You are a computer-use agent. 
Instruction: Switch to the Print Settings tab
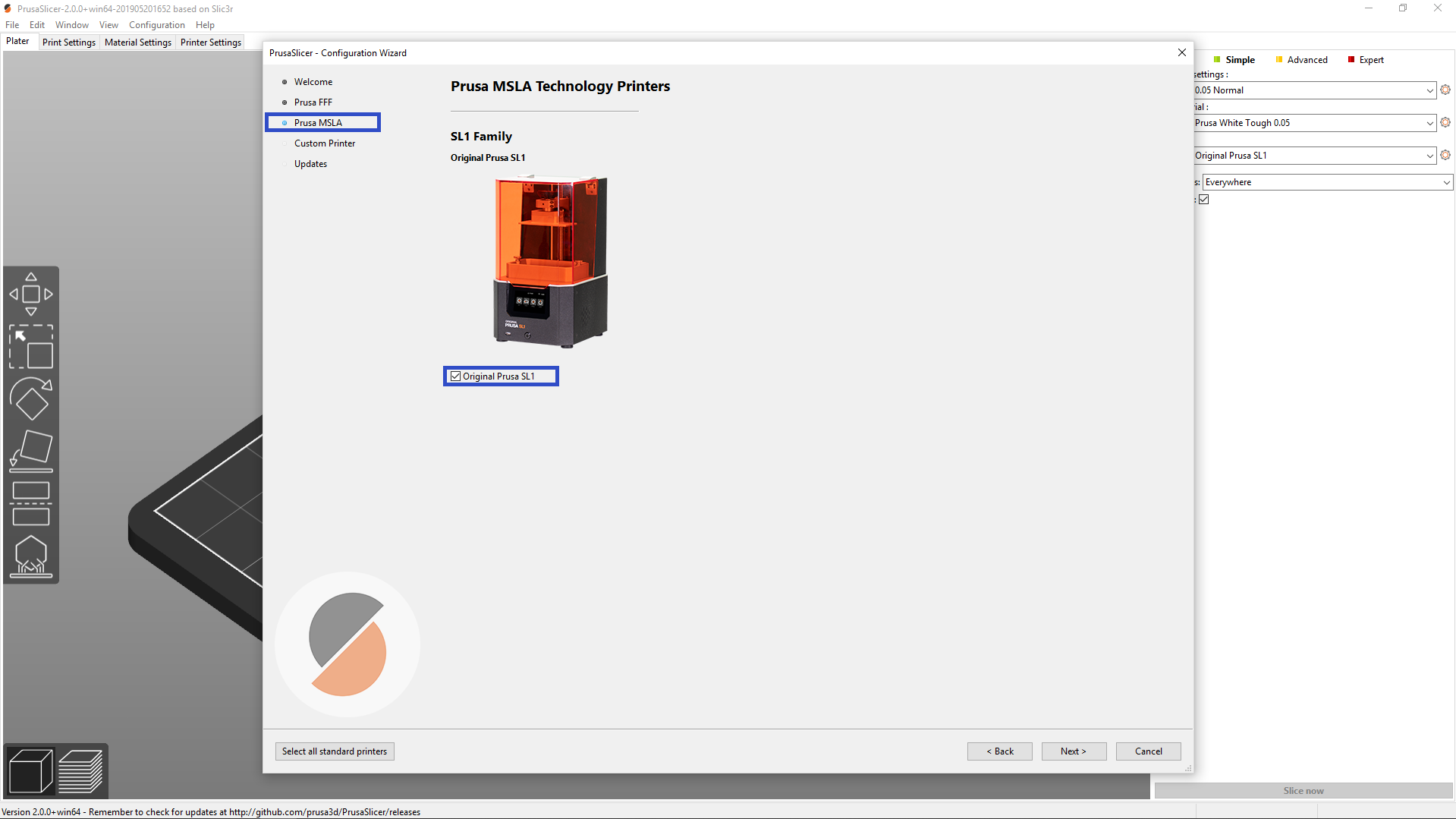tap(69, 43)
